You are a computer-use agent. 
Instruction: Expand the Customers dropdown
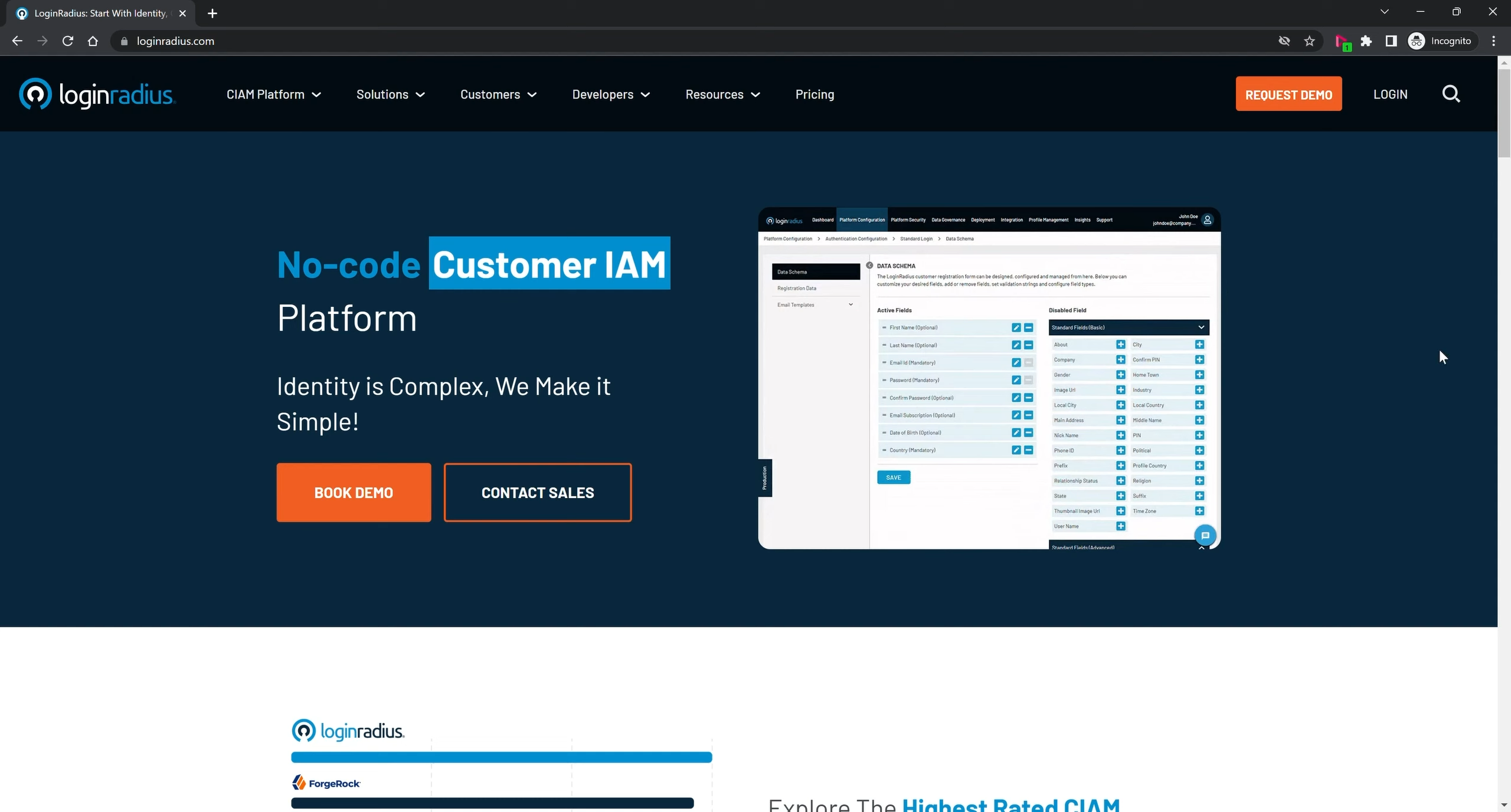pyautogui.click(x=498, y=94)
